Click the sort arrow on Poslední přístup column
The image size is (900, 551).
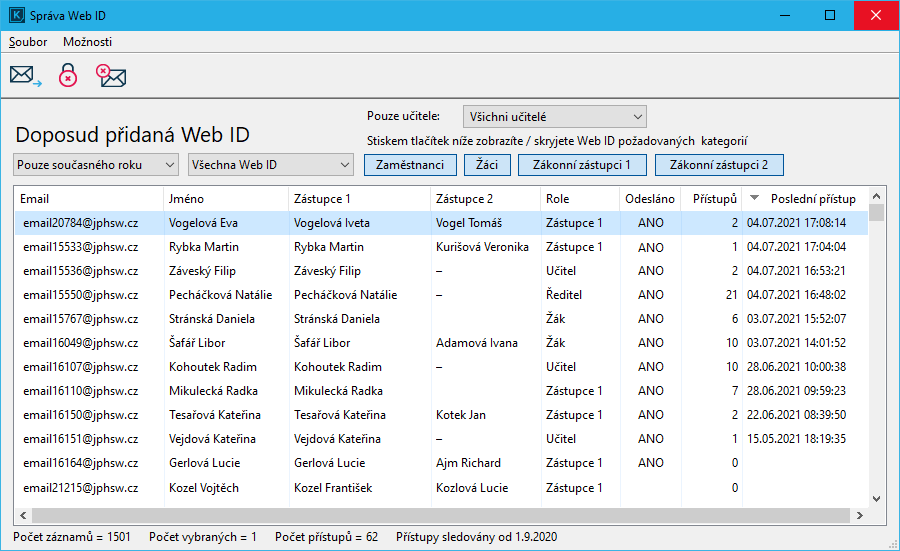[755, 199]
